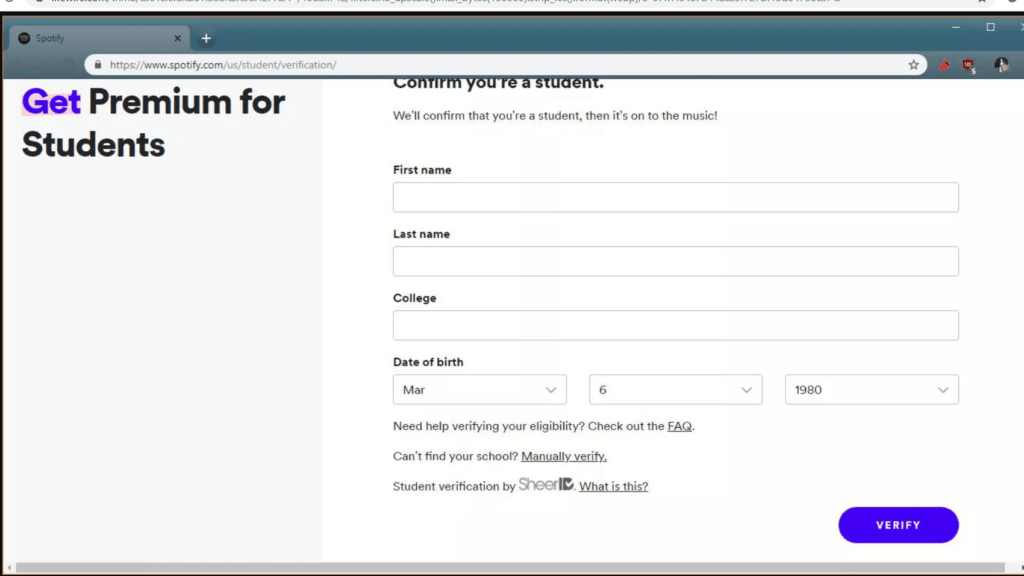The height and width of the screenshot is (576, 1024).
Task: Open the 'What is this?' link
Action: tap(613, 486)
